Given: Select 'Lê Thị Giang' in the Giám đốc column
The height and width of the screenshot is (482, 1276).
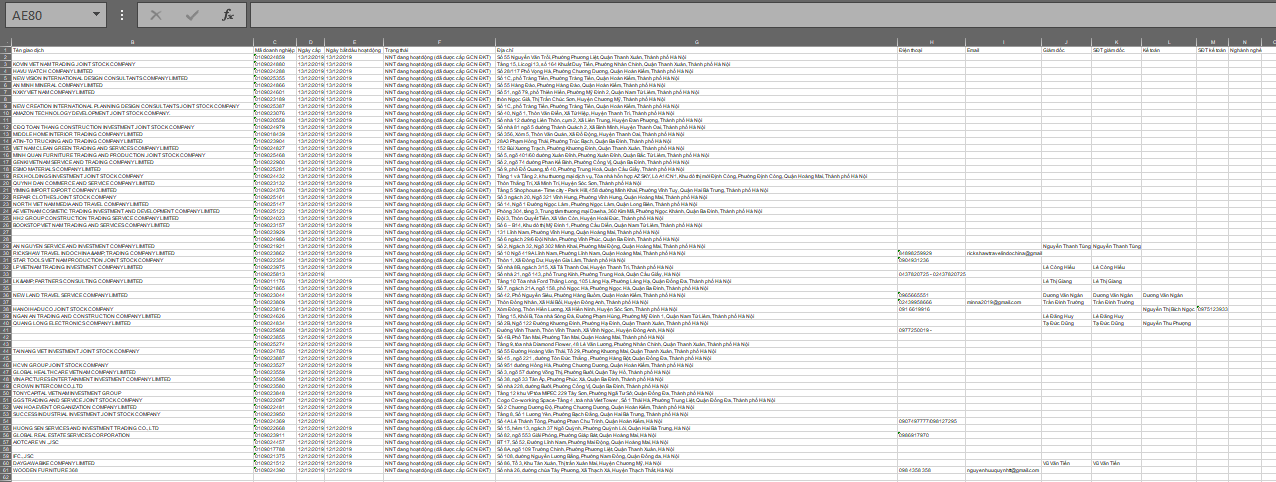Looking at the screenshot, I should pyautogui.click(x=1066, y=282).
